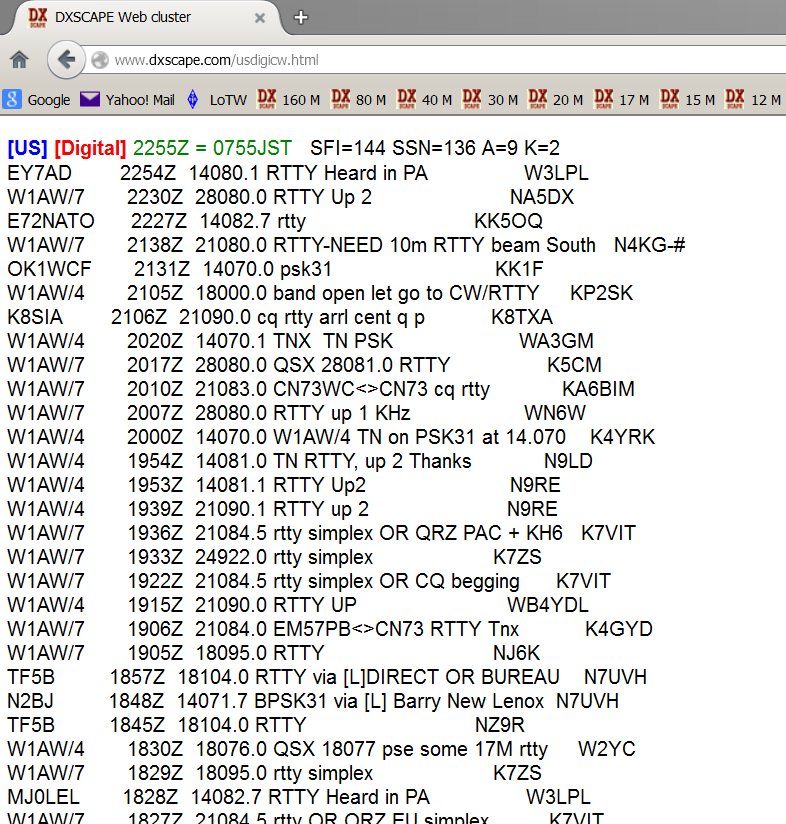Open the 20 M DX bookmark
The width and height of the screenshot is (786, 824).
pos(556,99)
